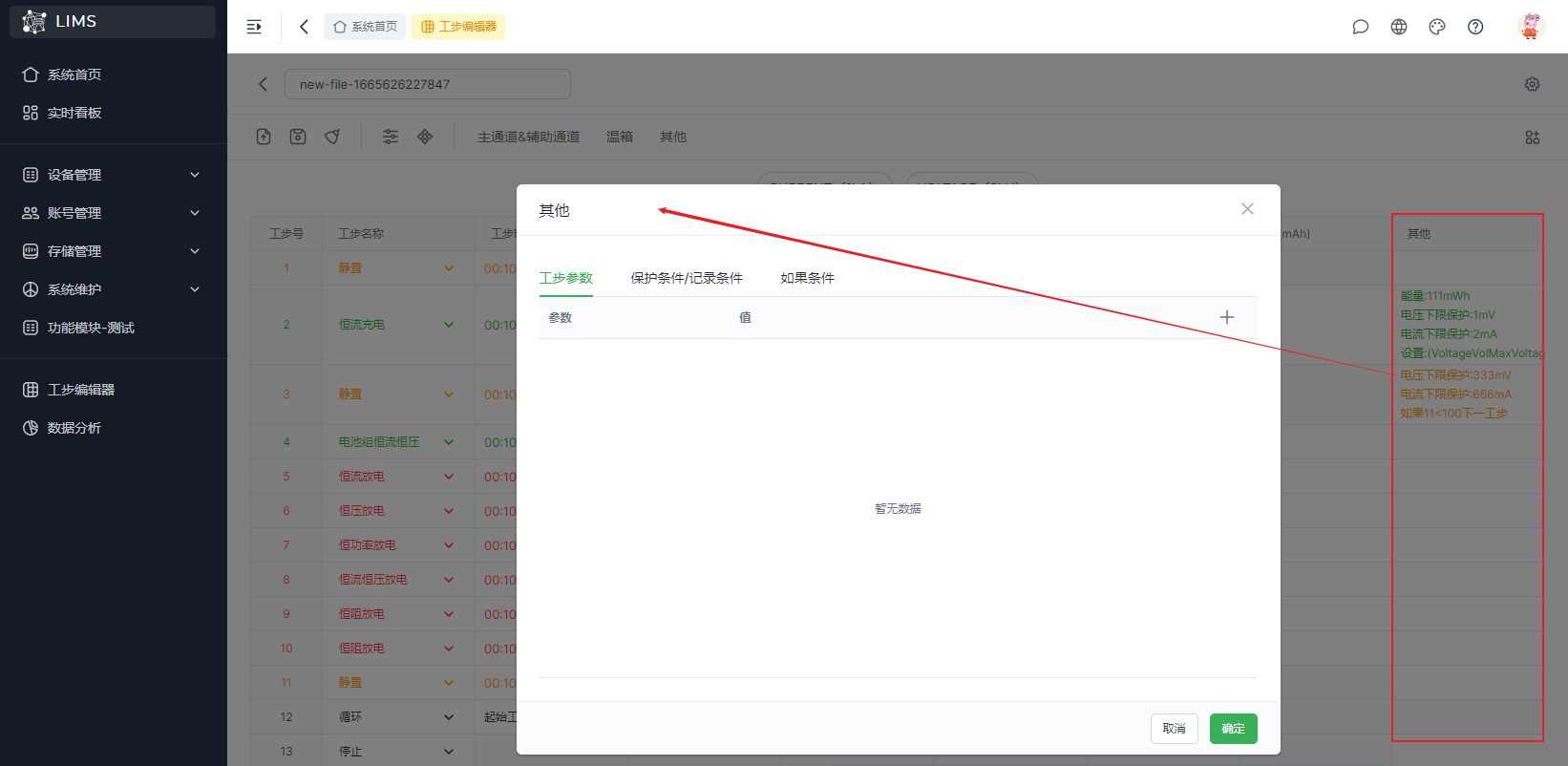Open the chat message icon

(x=1361, y=27)
